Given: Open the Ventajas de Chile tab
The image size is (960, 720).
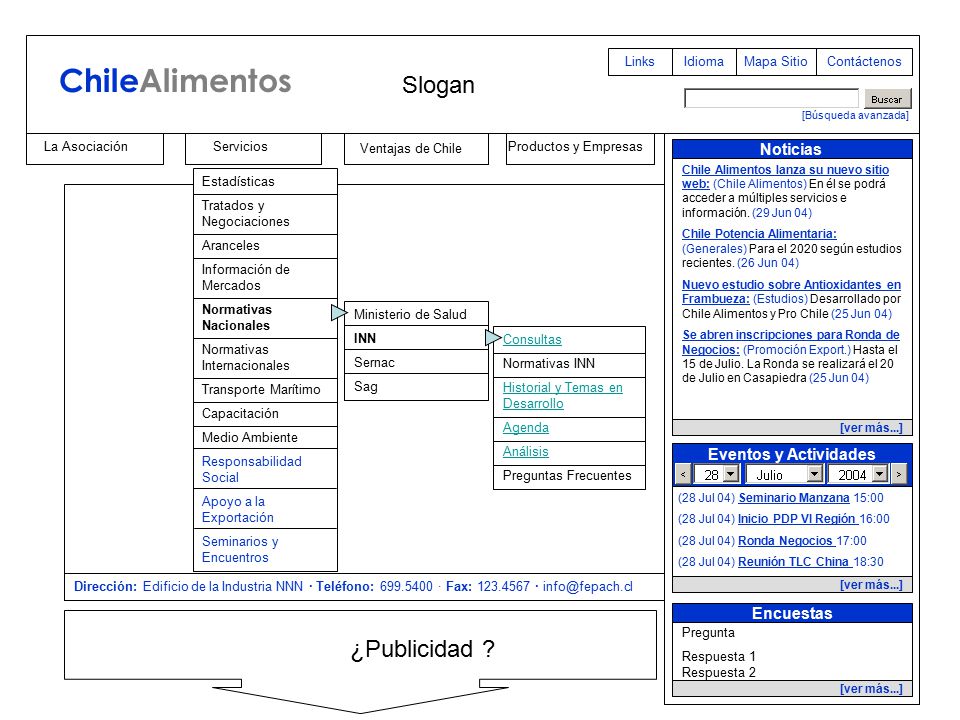Looking at the screenshot, I should [416, 149].
